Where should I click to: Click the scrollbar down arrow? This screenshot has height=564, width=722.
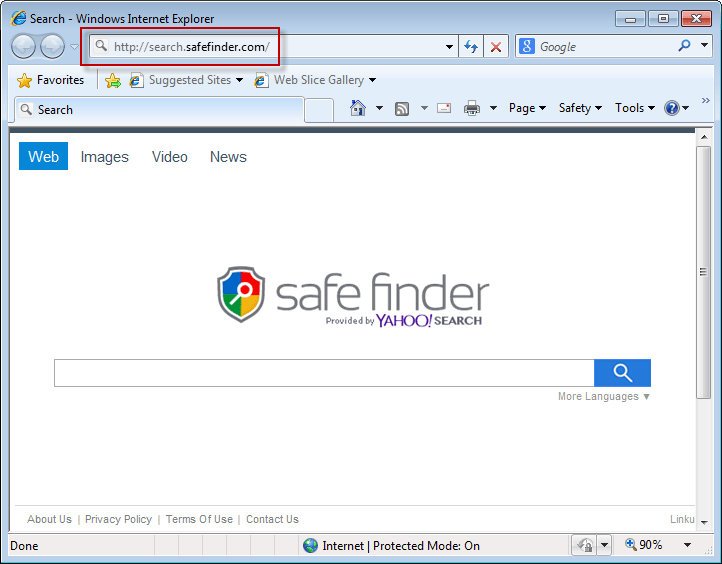click(x=704, y=523)
